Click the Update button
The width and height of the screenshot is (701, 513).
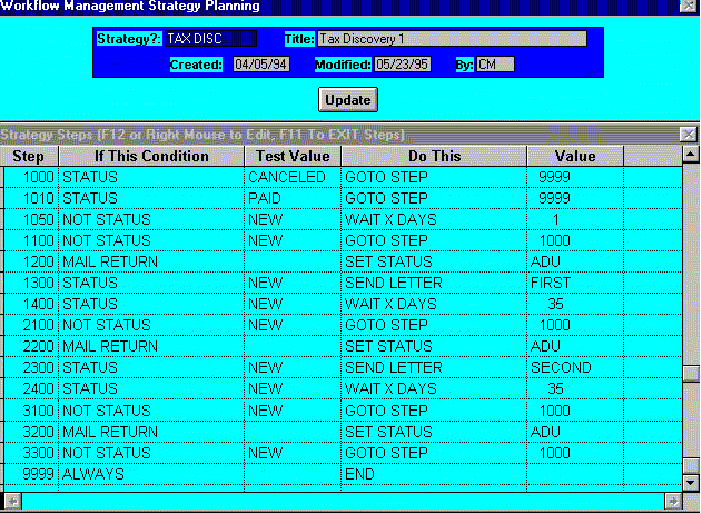pos(348,100)
